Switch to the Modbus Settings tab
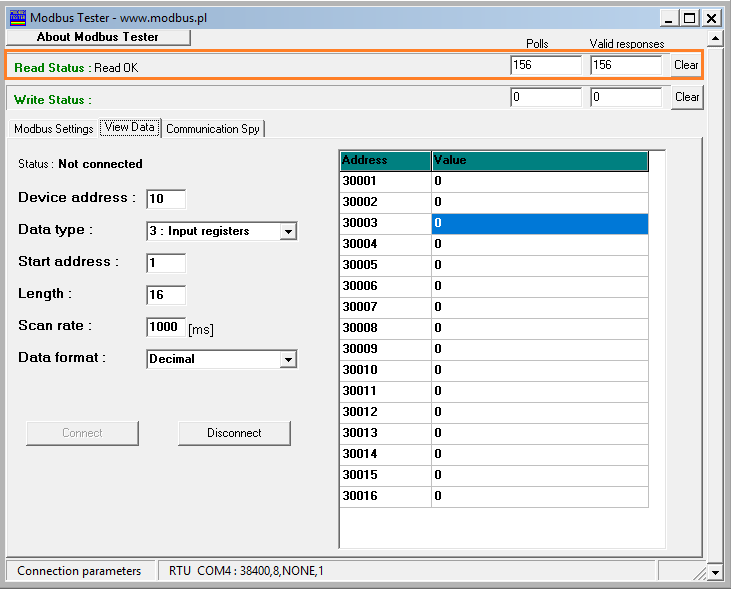 point(54,129)
